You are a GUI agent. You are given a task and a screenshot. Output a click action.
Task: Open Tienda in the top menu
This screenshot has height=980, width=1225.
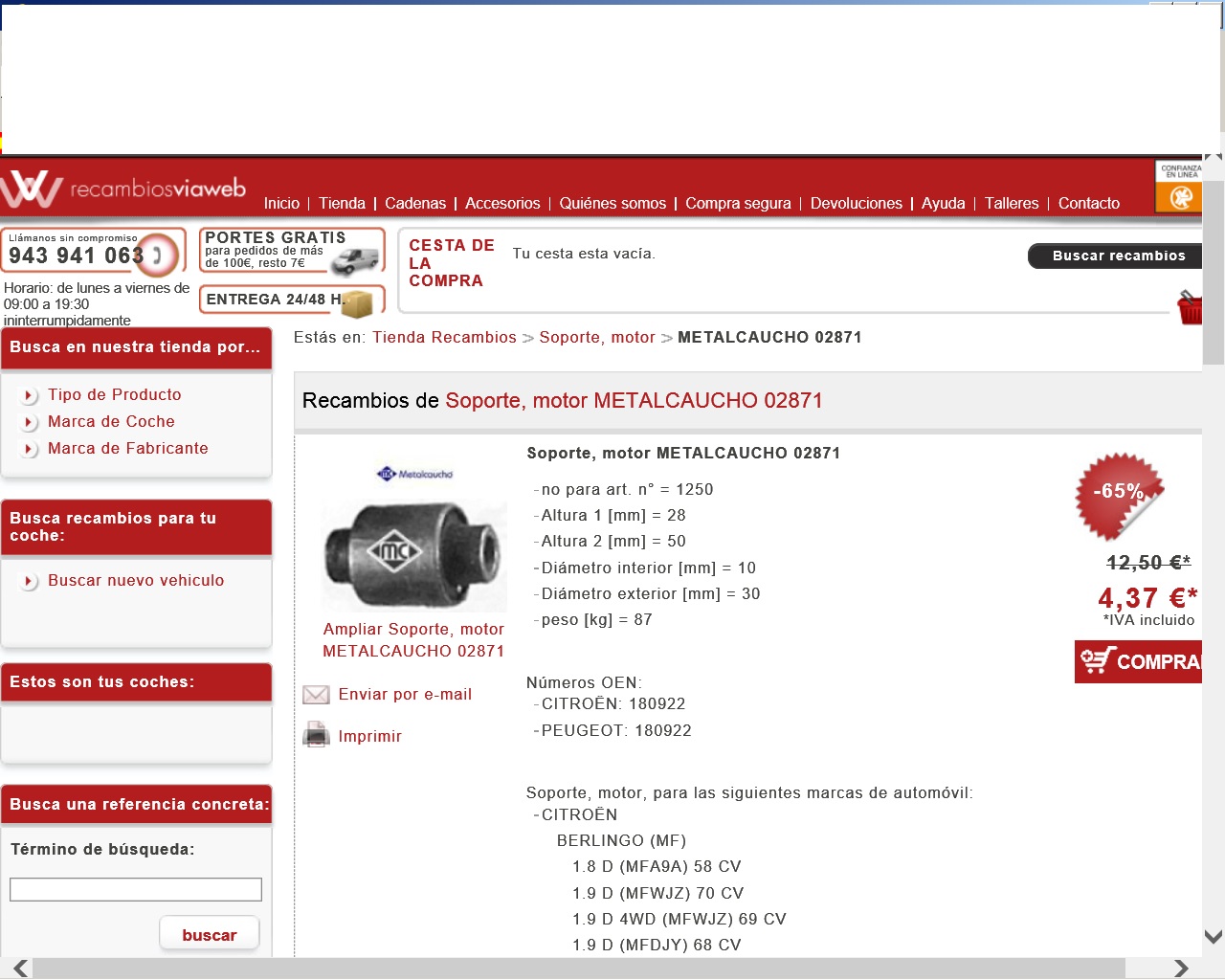pos(342,203)
